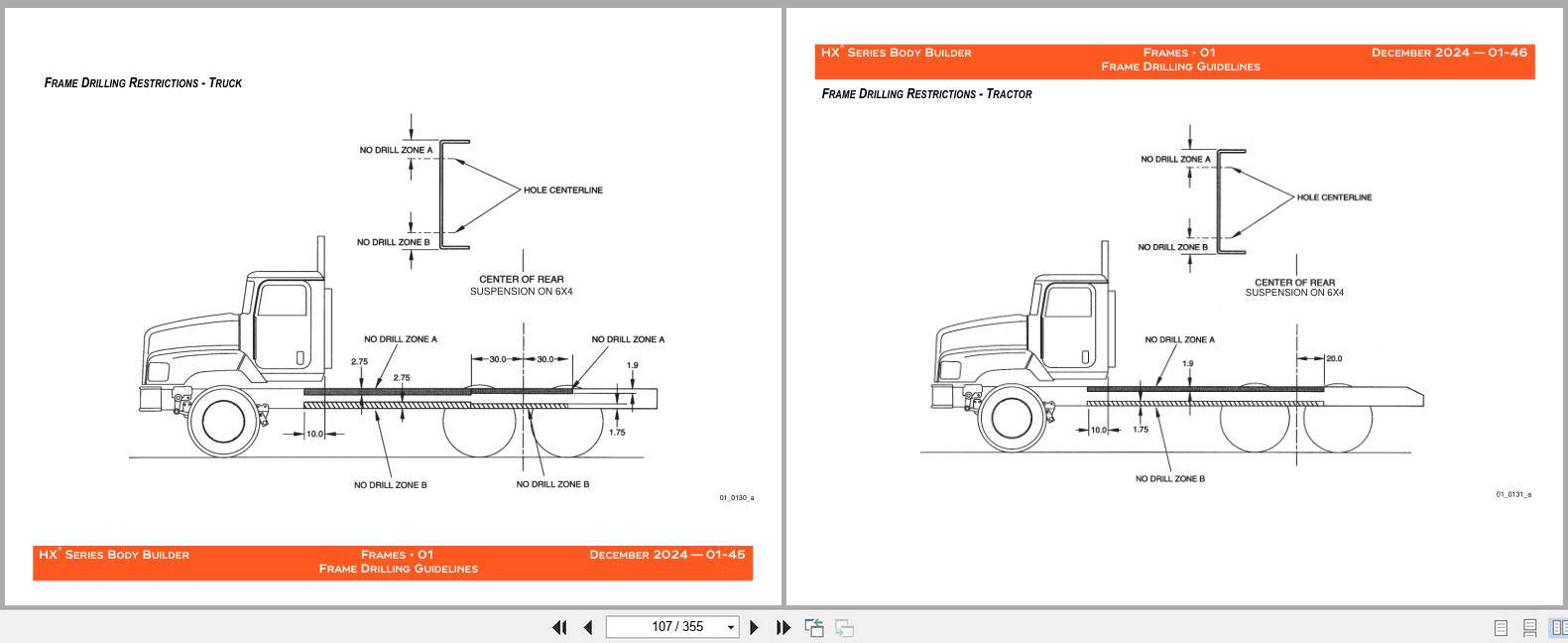Open the page number dropdown arrow
This screenshot has height=643, width=1568.
click(x=732, y=627)
